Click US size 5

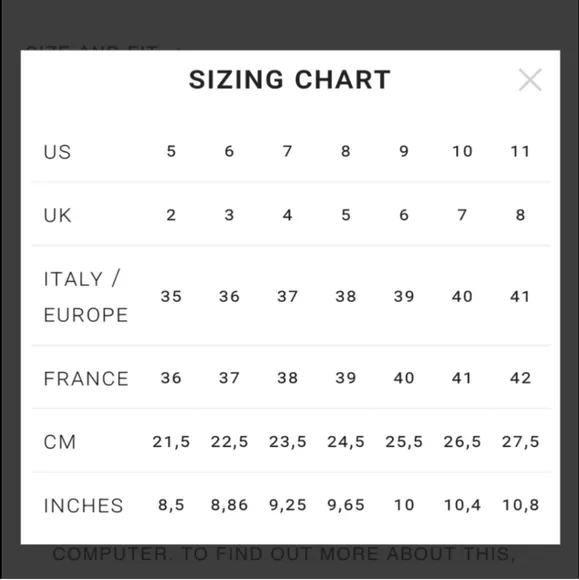tap(171, 151)
